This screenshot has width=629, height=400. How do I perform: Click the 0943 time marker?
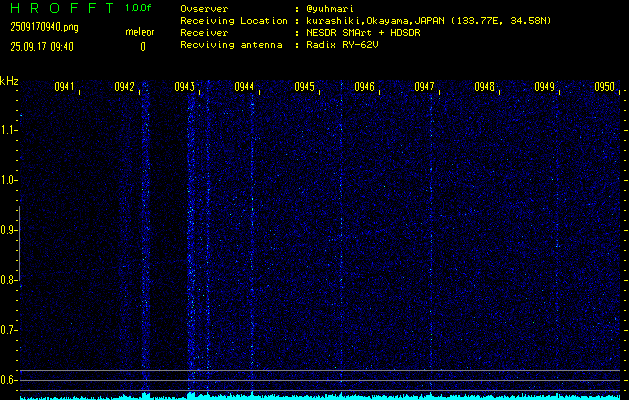185,87
